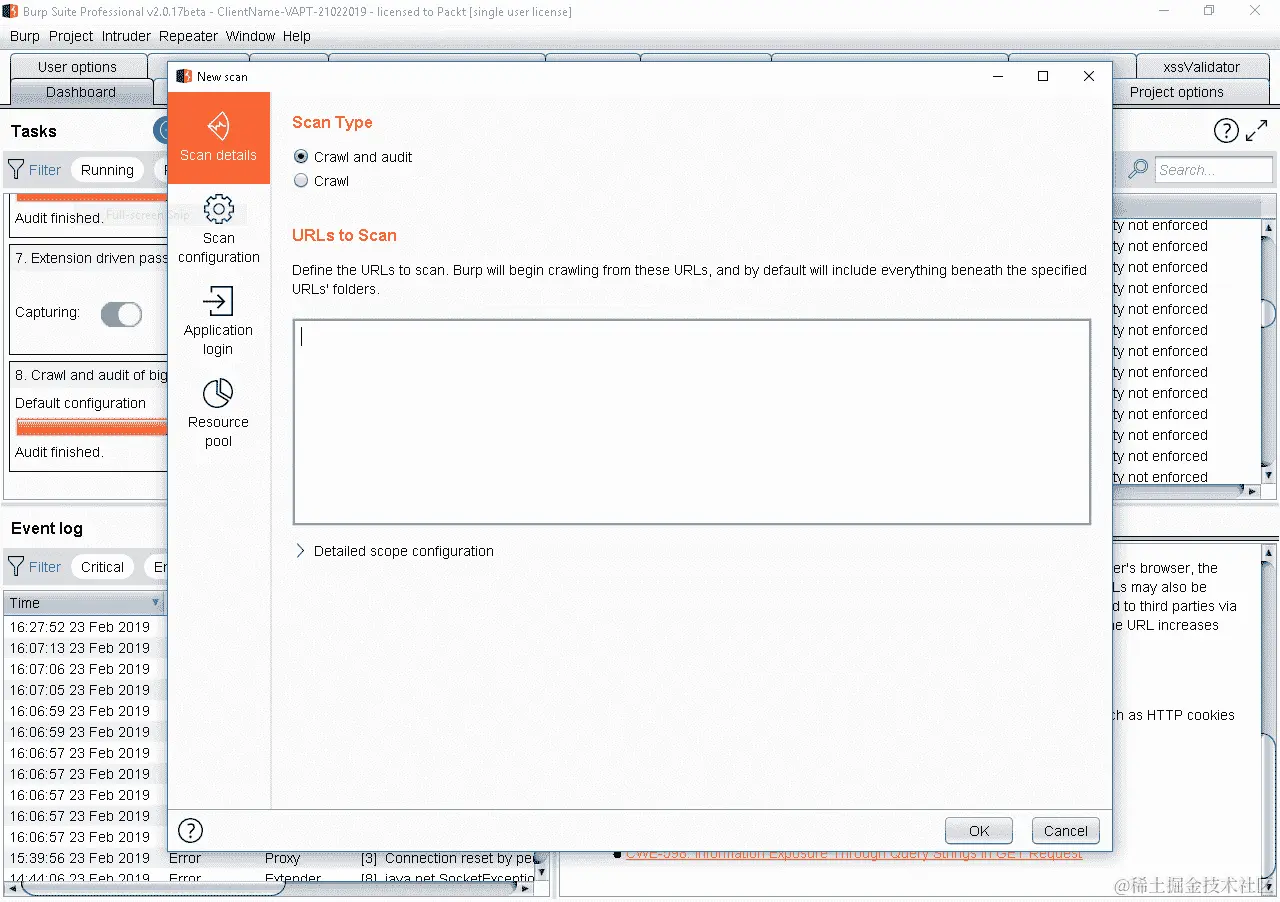Click Cancel in the New scan dialog
Image resolution: width=1280 pixels, height=902 pixels.
point(1065,831)
